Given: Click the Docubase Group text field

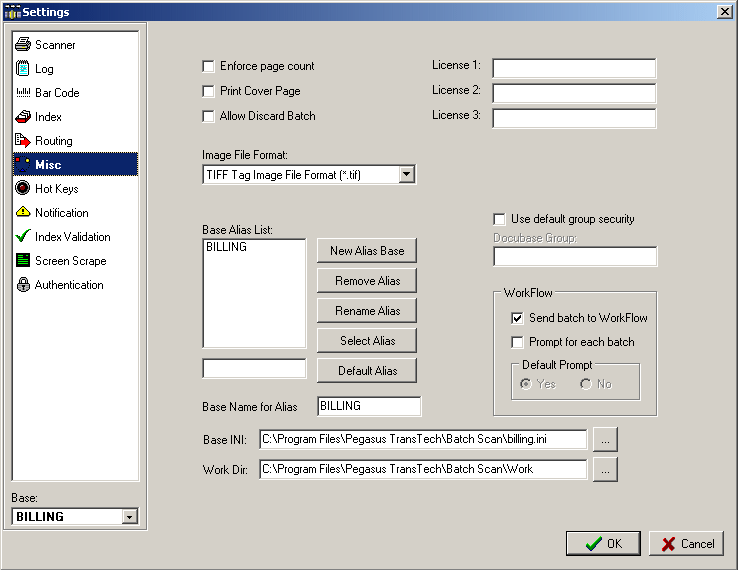Looking at the screenshot, I should (575, 257).
